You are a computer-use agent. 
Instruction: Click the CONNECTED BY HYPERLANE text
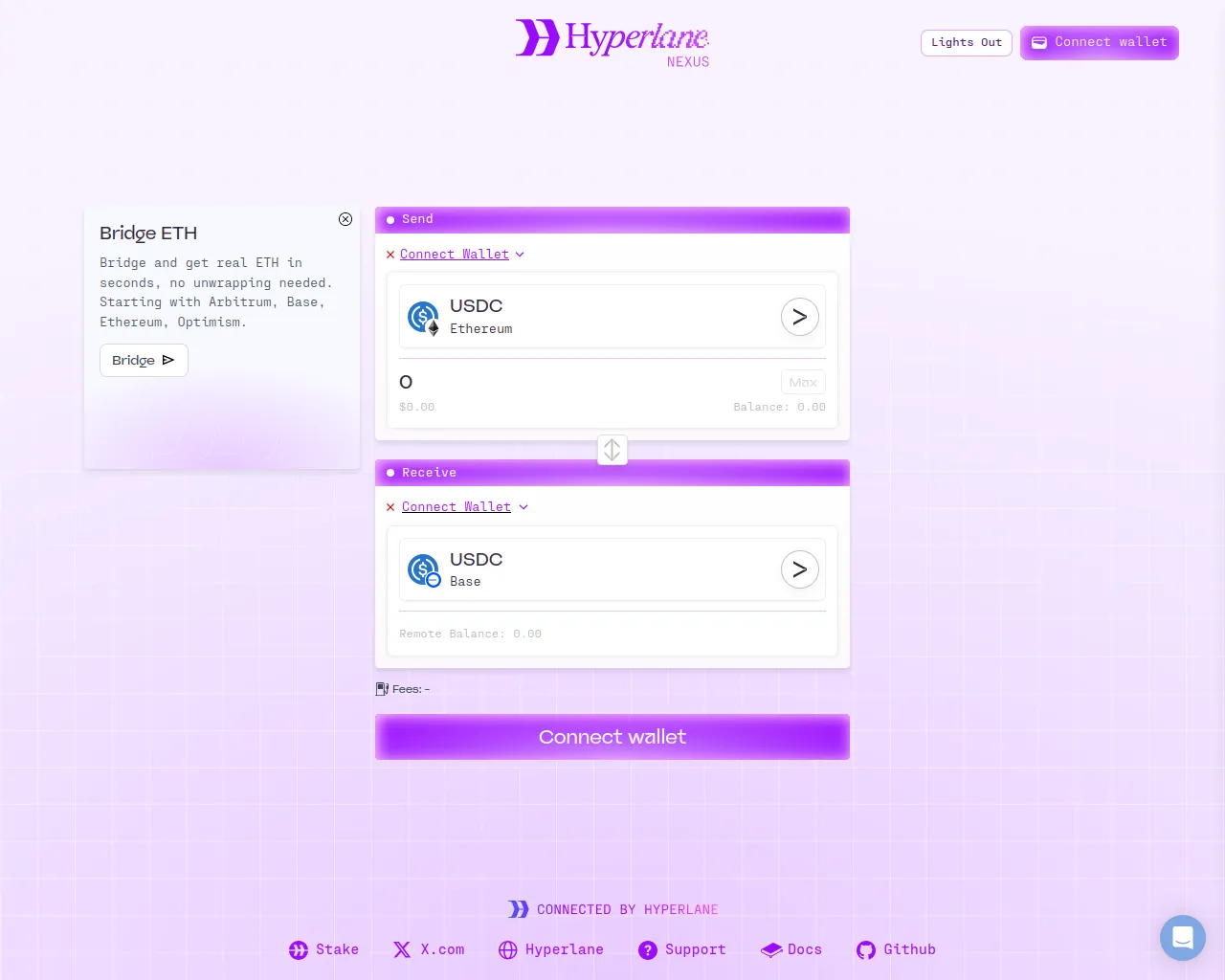click(627, 909)
